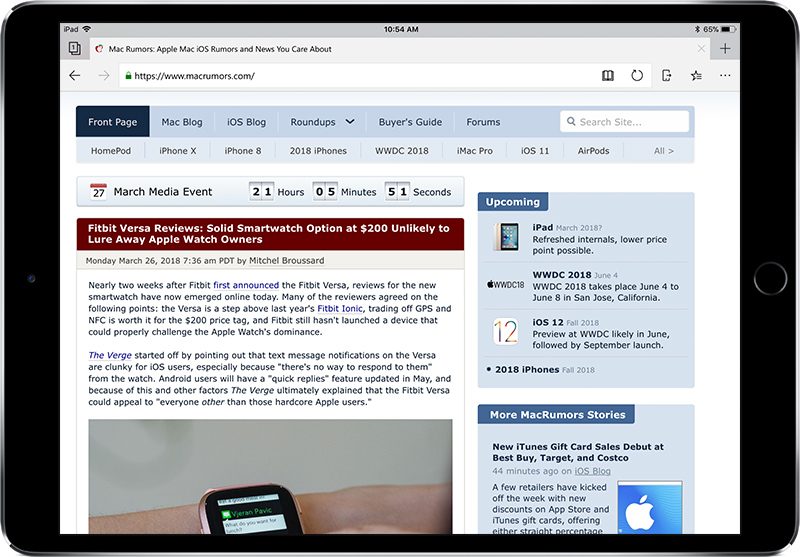Open the iPhone X roundup link
Screen dimensions: 800x557
point(178,151)
